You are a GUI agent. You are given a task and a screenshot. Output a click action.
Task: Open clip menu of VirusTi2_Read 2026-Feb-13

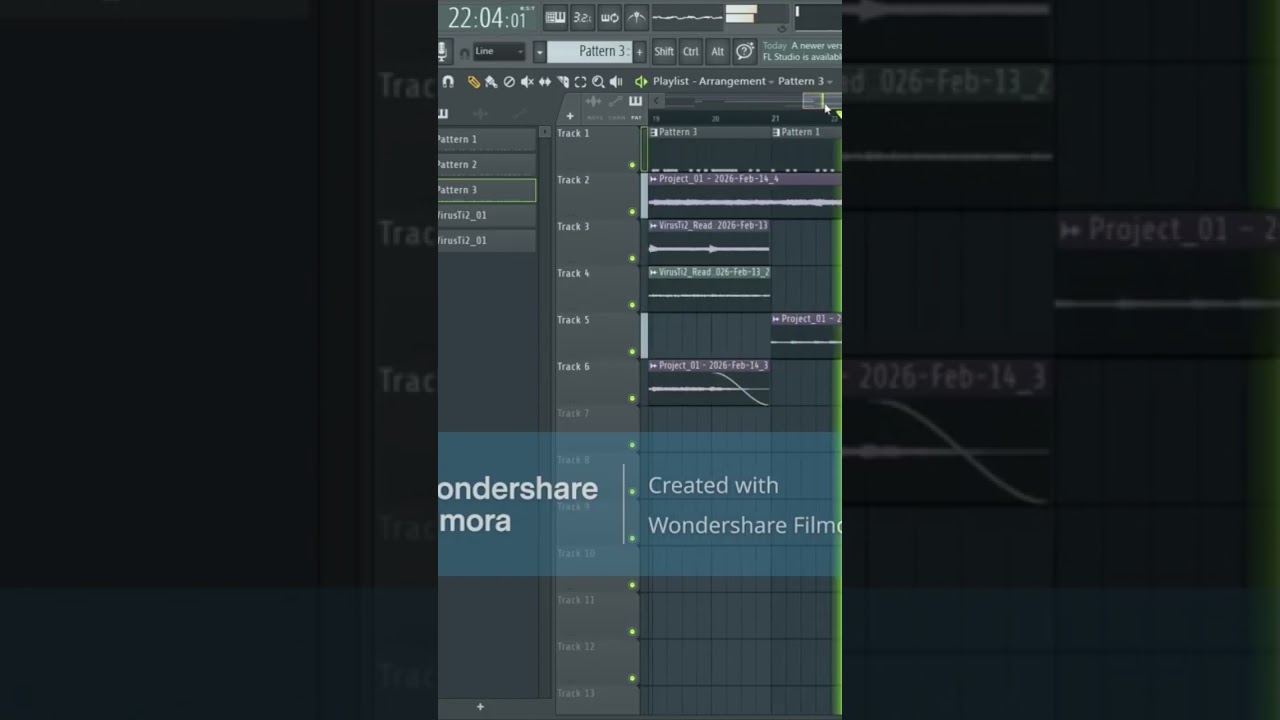[x=653, y=226]
